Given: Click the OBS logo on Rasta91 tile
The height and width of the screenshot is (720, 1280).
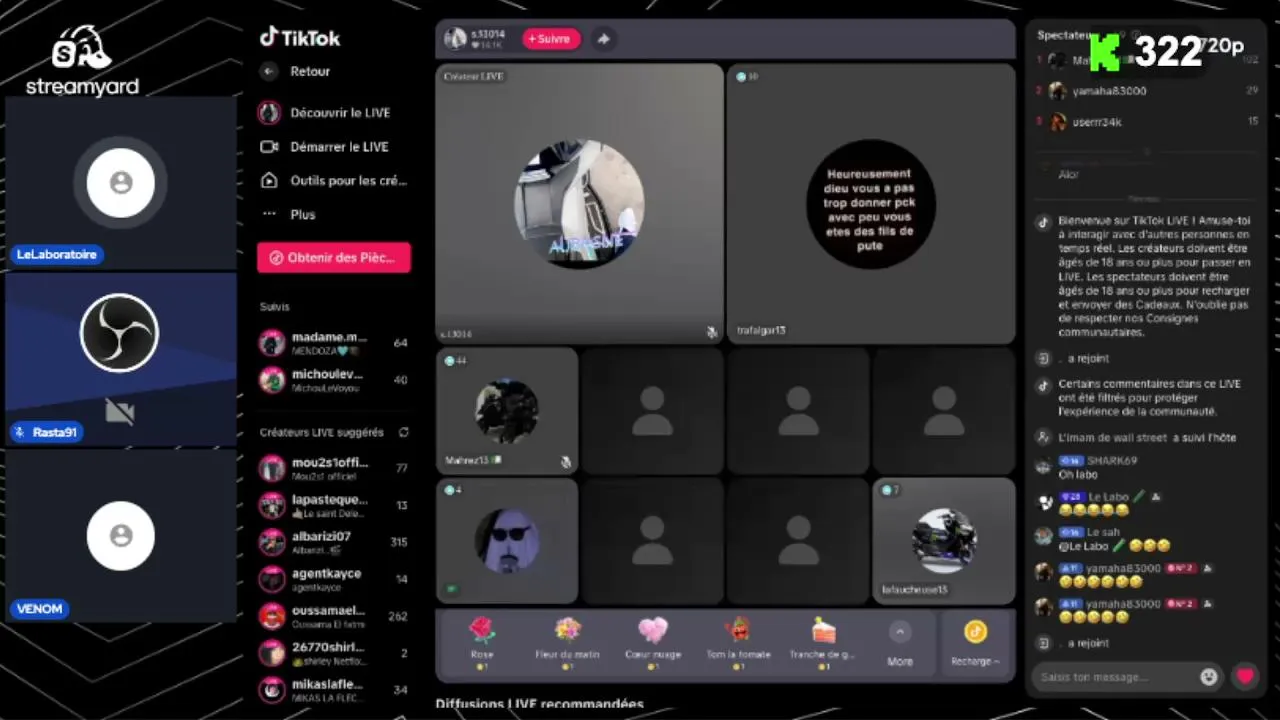Looking at the screenshot, I should tap(120, 333).
